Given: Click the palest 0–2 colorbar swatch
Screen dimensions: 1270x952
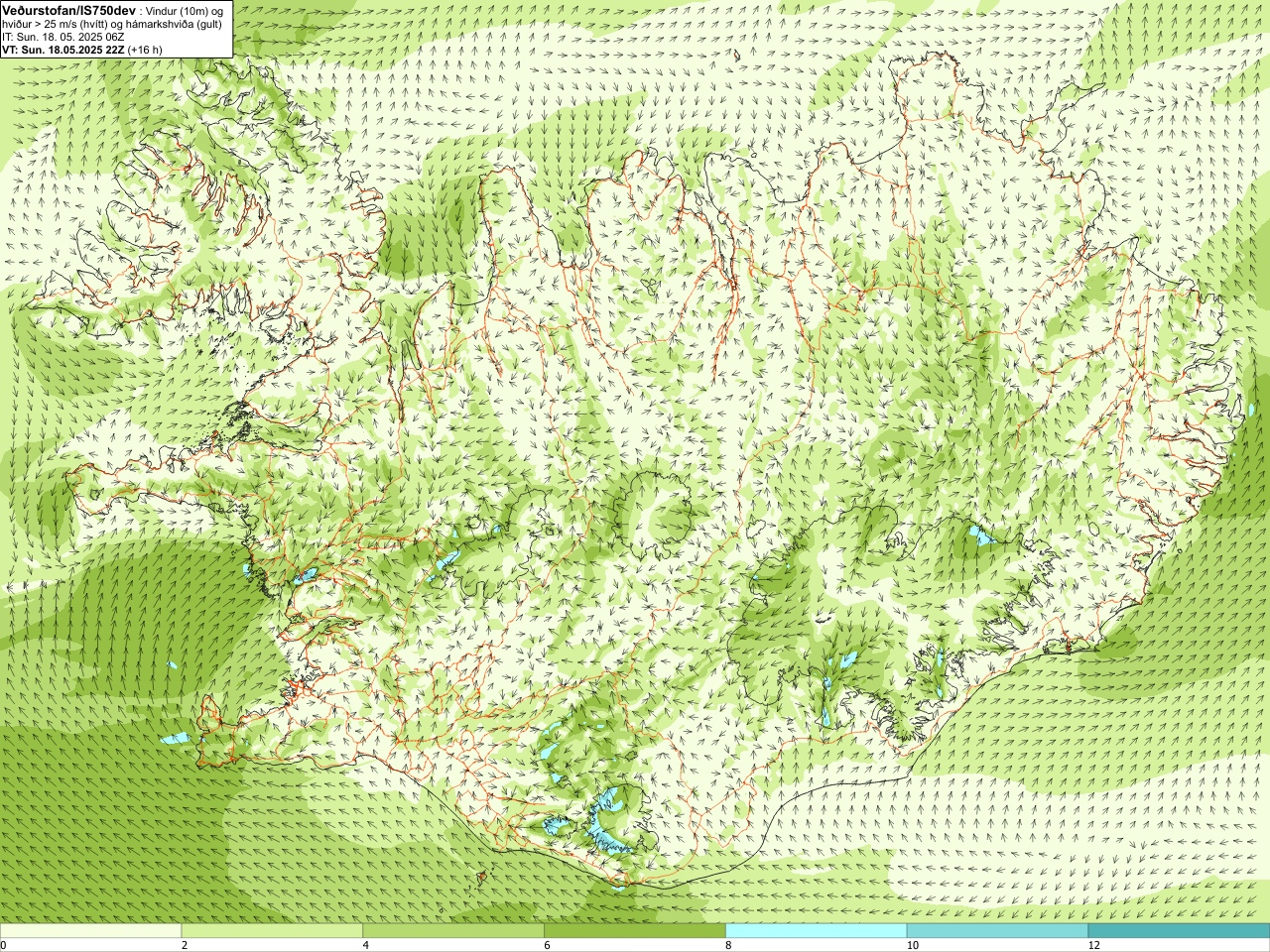Looking at the screenshot, I should click(x=90, y=931).
